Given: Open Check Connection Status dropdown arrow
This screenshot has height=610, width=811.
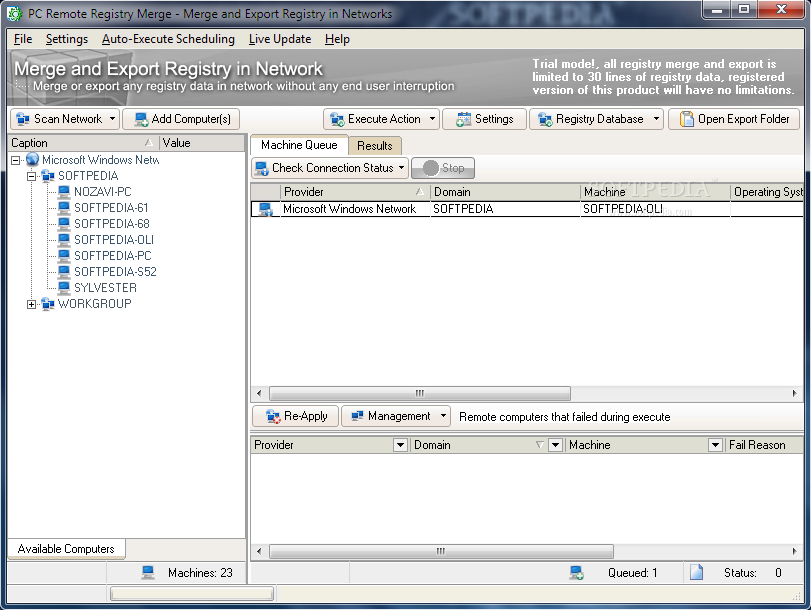Looking at the screenshot, I should [401, 168].
